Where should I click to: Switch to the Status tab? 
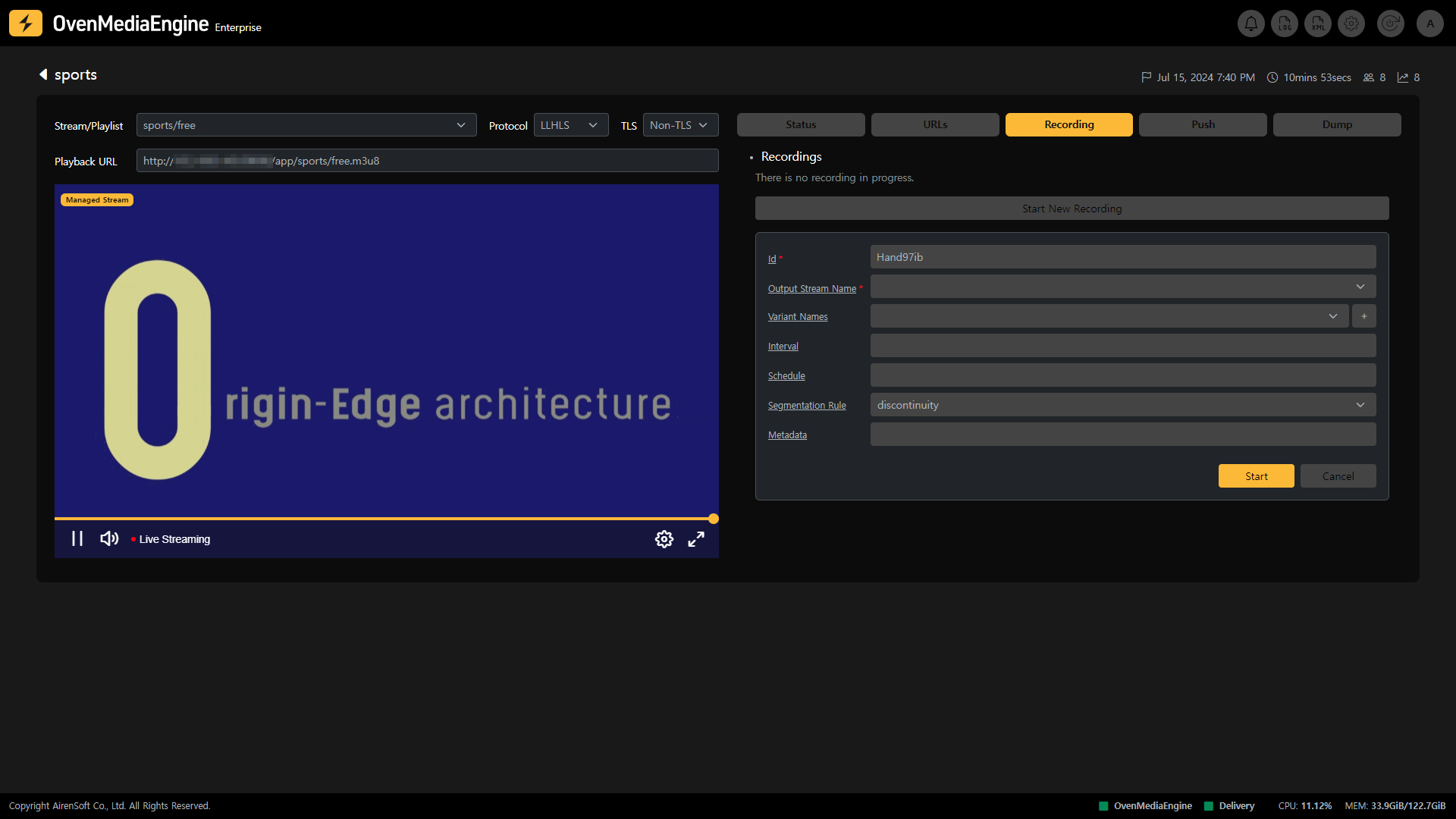pyautogui.click(x=801, y=124)
